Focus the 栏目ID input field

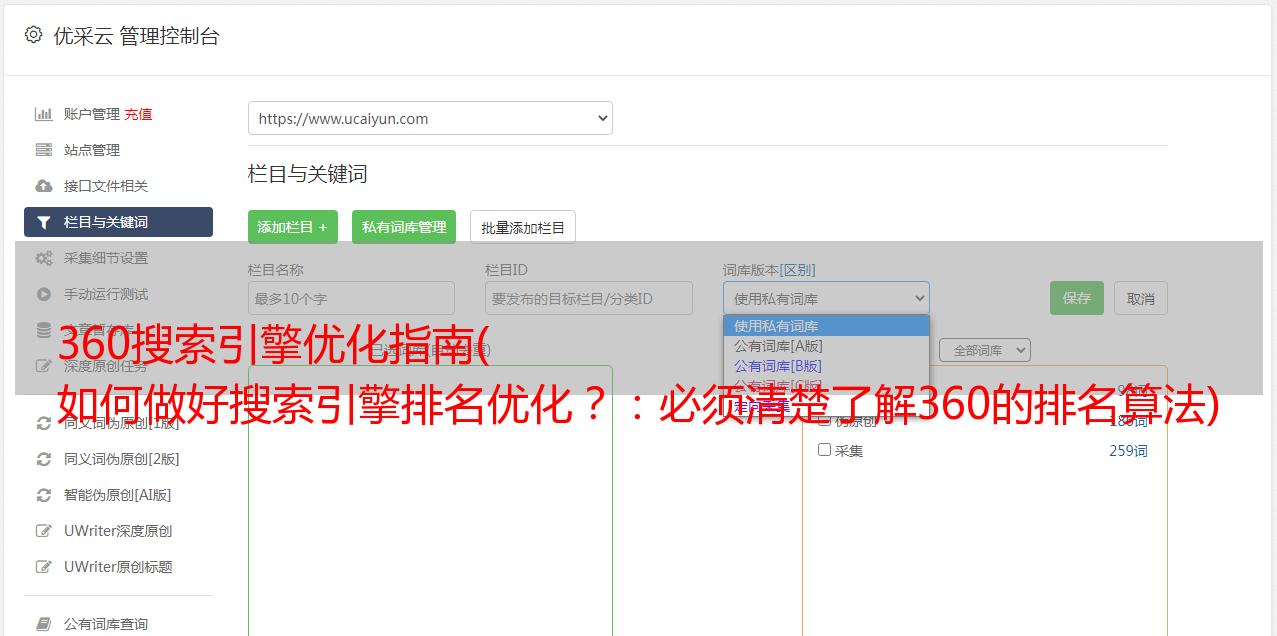pyautogui.click(x=589, y=298)
